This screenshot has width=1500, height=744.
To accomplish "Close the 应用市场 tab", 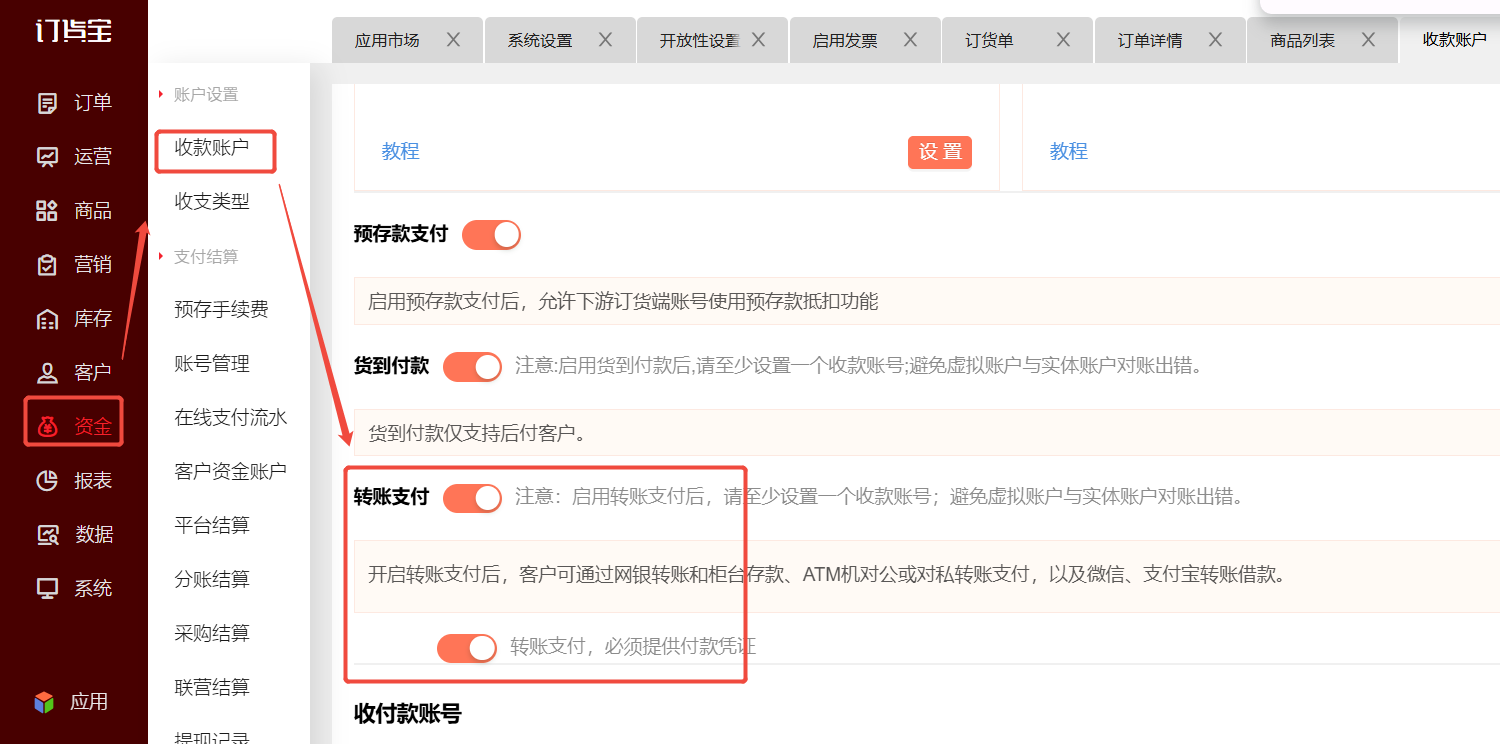I will pos(453,40).
